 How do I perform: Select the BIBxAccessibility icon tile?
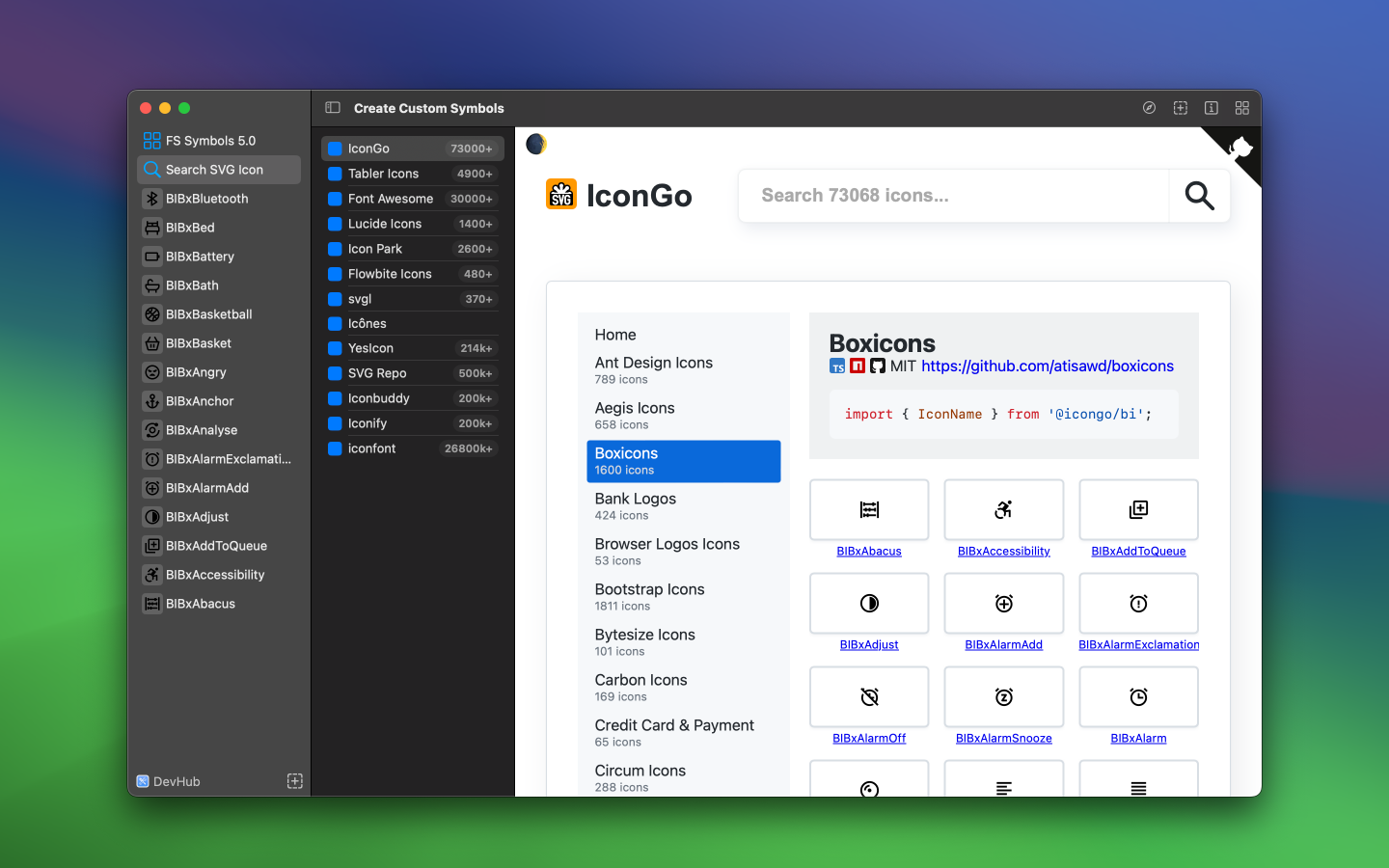(x=1003, y=509)
